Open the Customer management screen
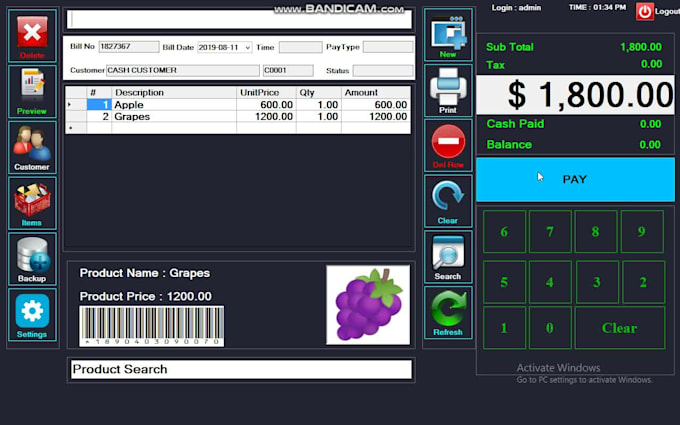The image size is (680, 425). [x=32, y=147]
